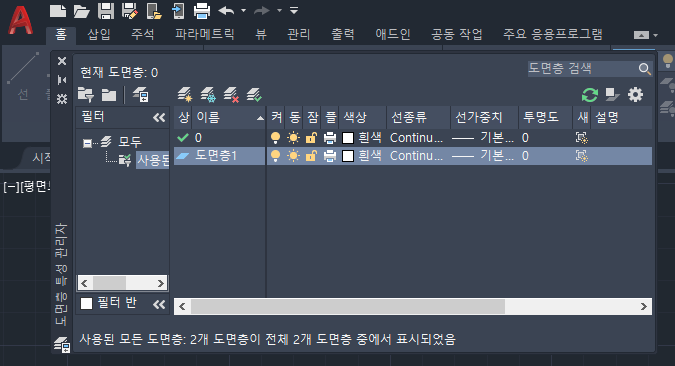Click the 색상 column header
The width and height of the screenshot is (675, 366).
click(362, 118)
